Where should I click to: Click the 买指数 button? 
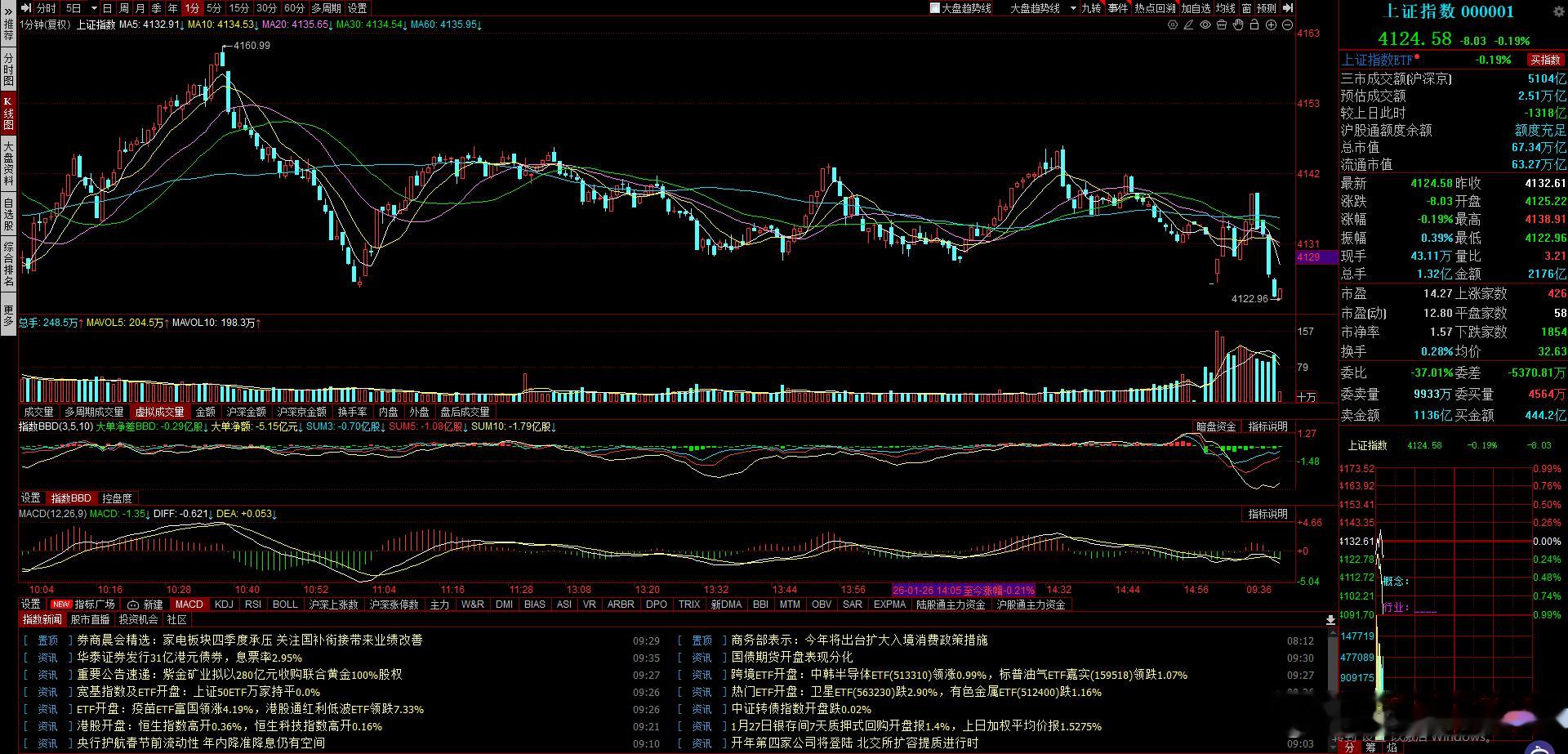click(1545, 60)
